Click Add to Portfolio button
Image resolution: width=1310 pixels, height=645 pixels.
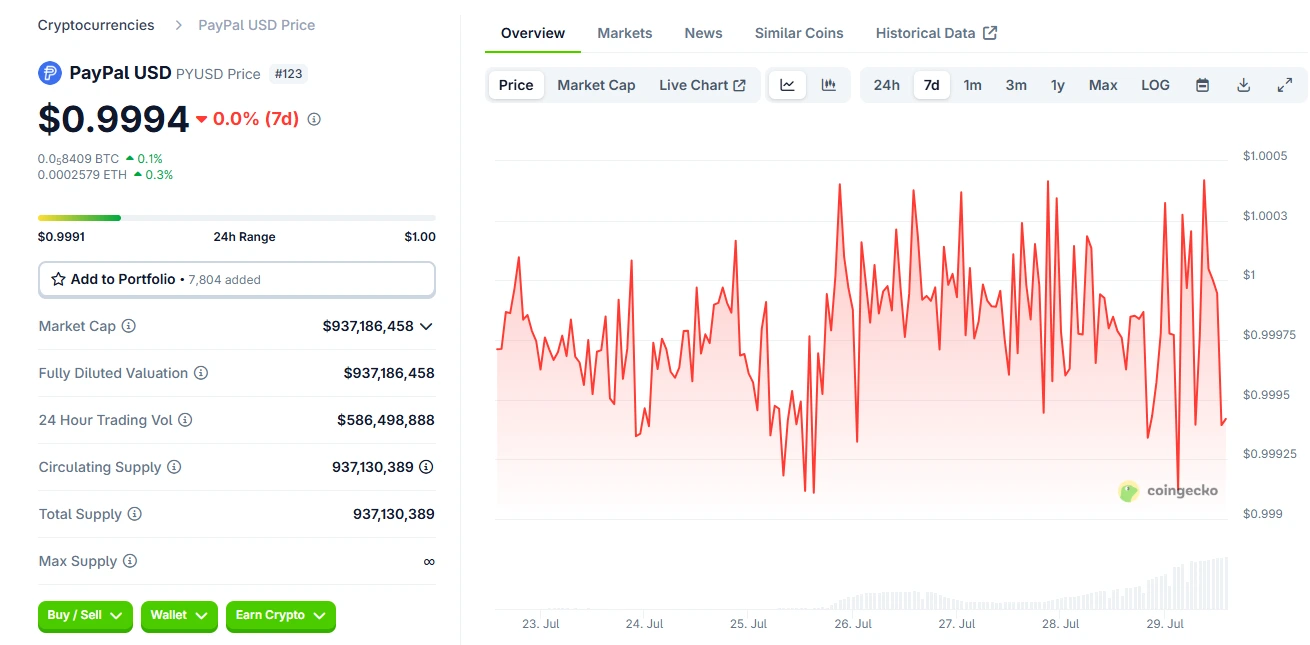pos(236,280)
